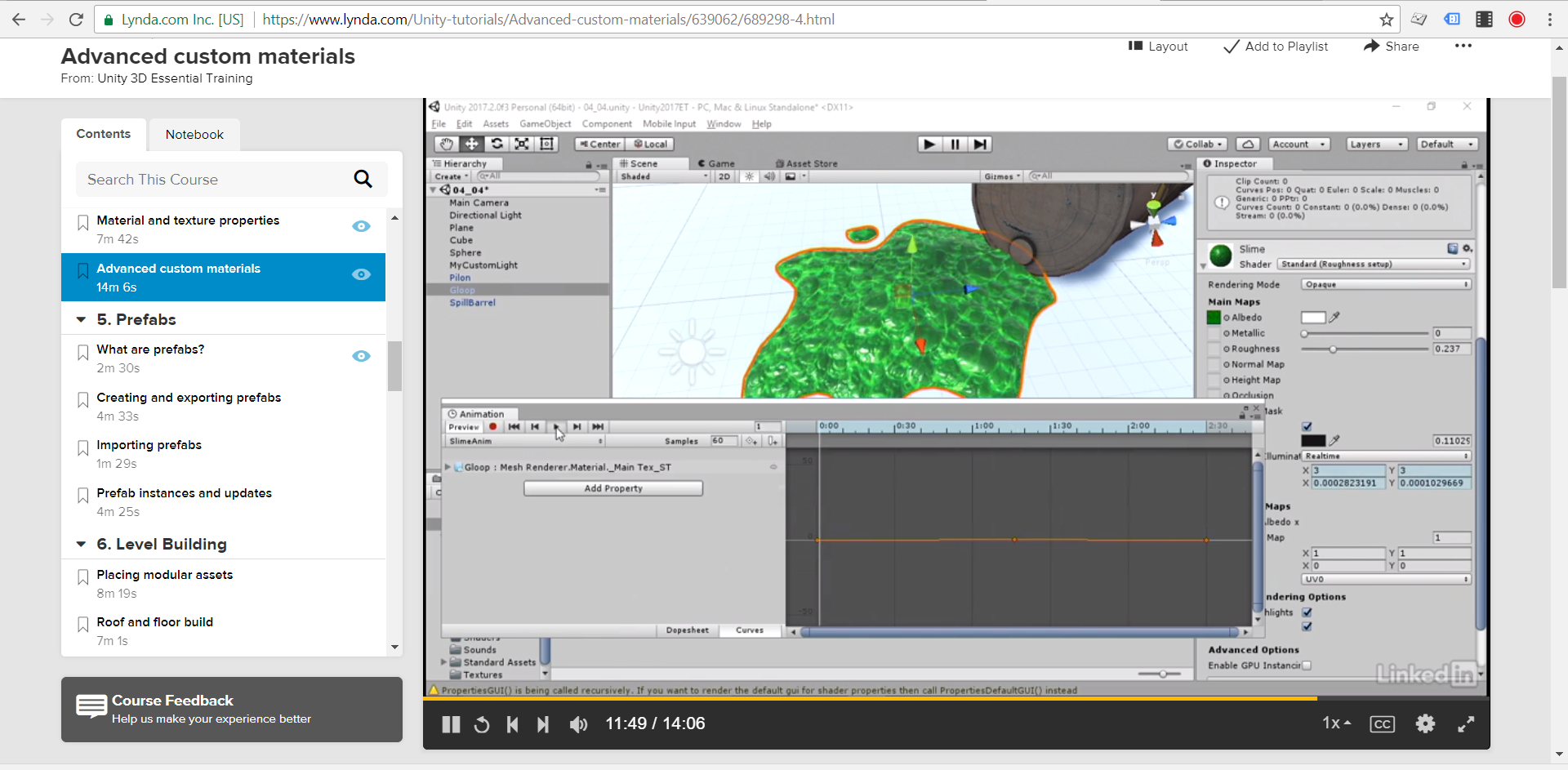Bookmark 'Roof and floor build' lesson

click(82, 625)
